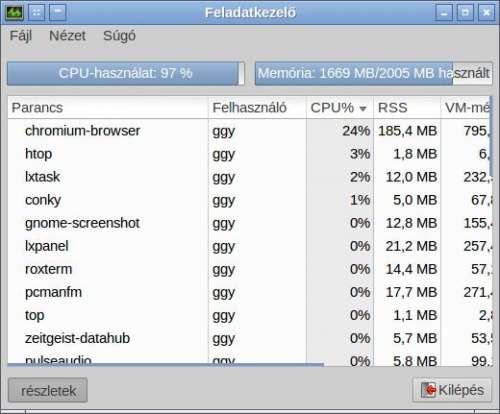Open the Fájl menu
500x414 pixels.
pyautogui.click(x=21, y=36)
